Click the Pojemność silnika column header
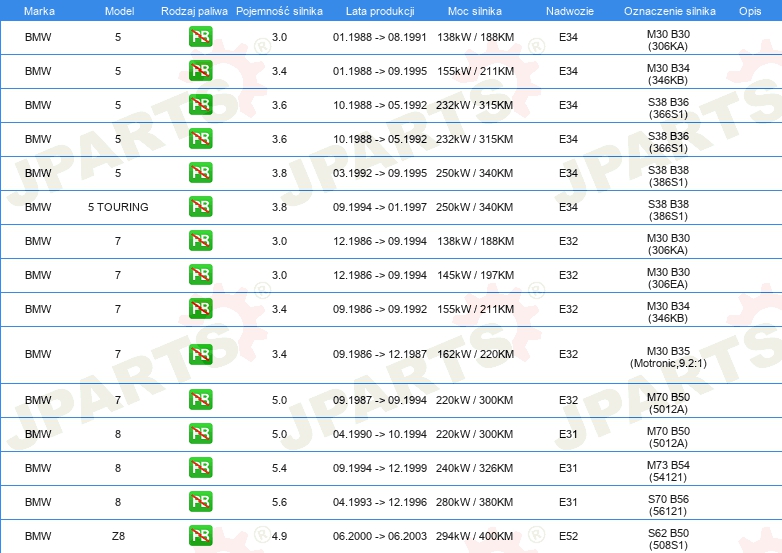The image size is (782, 553). coord(279,11)
